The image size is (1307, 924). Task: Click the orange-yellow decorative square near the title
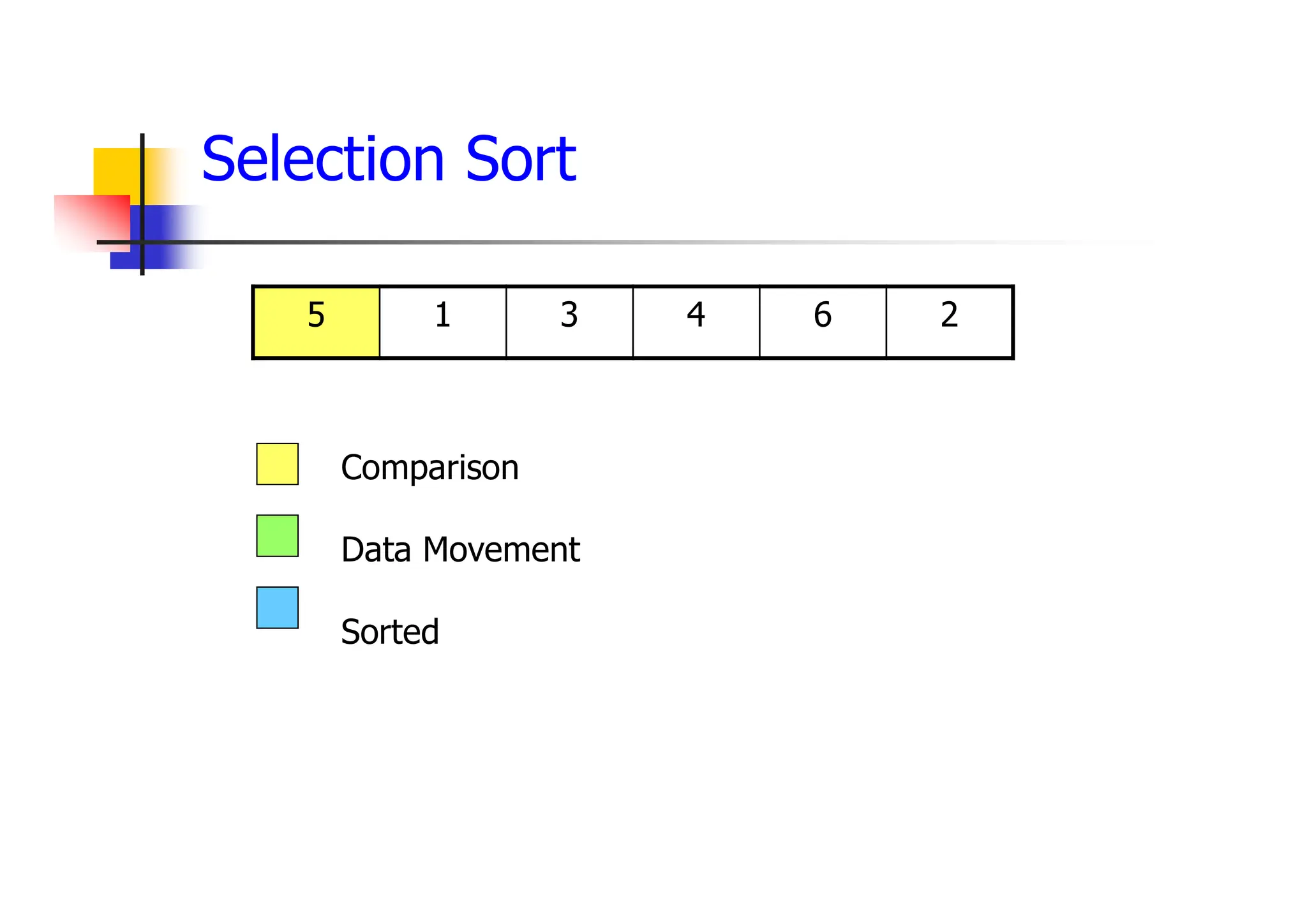[x=116, y=170]
